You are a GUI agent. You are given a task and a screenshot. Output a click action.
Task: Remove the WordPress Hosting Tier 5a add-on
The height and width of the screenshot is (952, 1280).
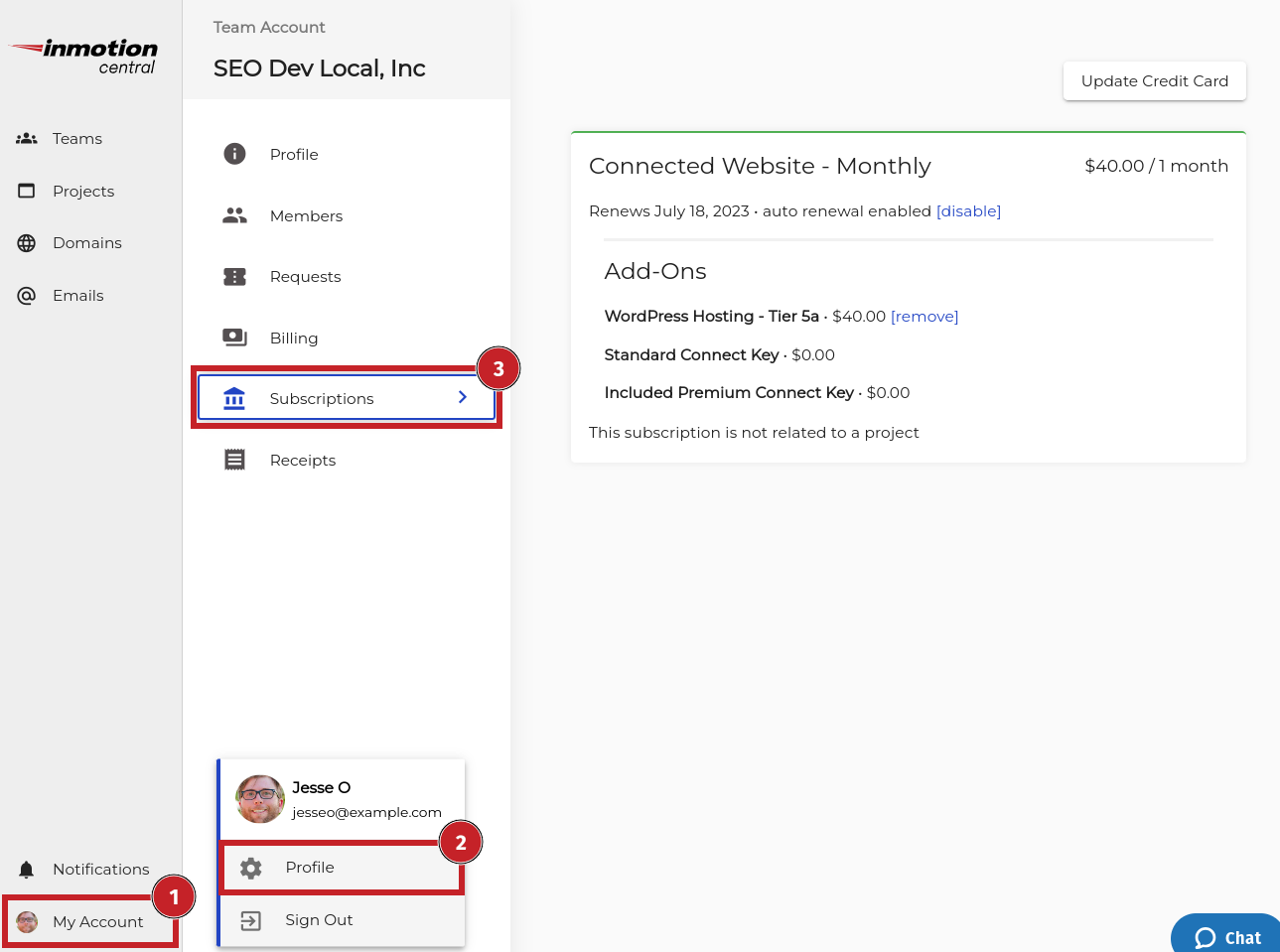click(924, 317)
